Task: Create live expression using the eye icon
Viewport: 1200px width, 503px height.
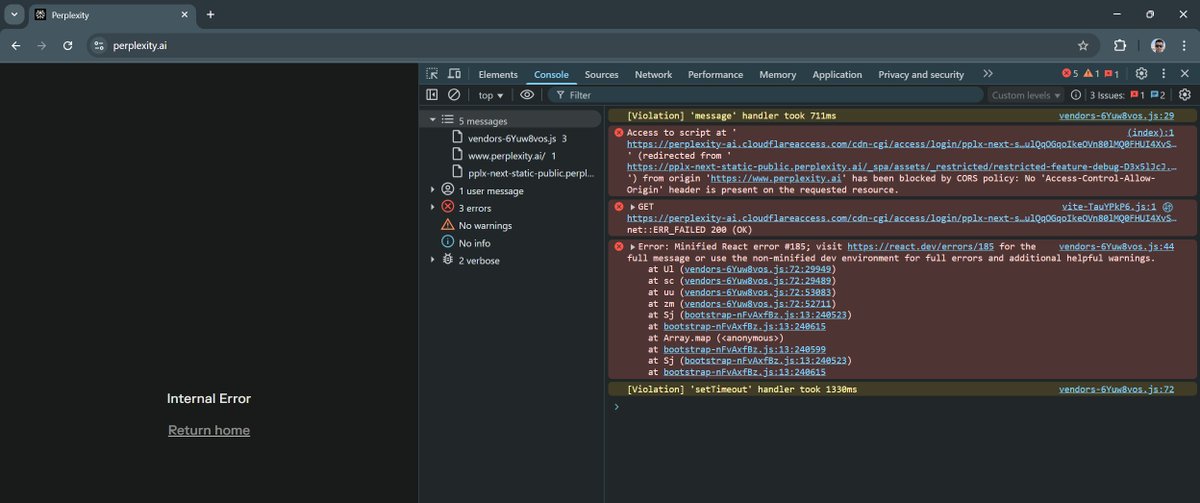Action: [527, 95]
